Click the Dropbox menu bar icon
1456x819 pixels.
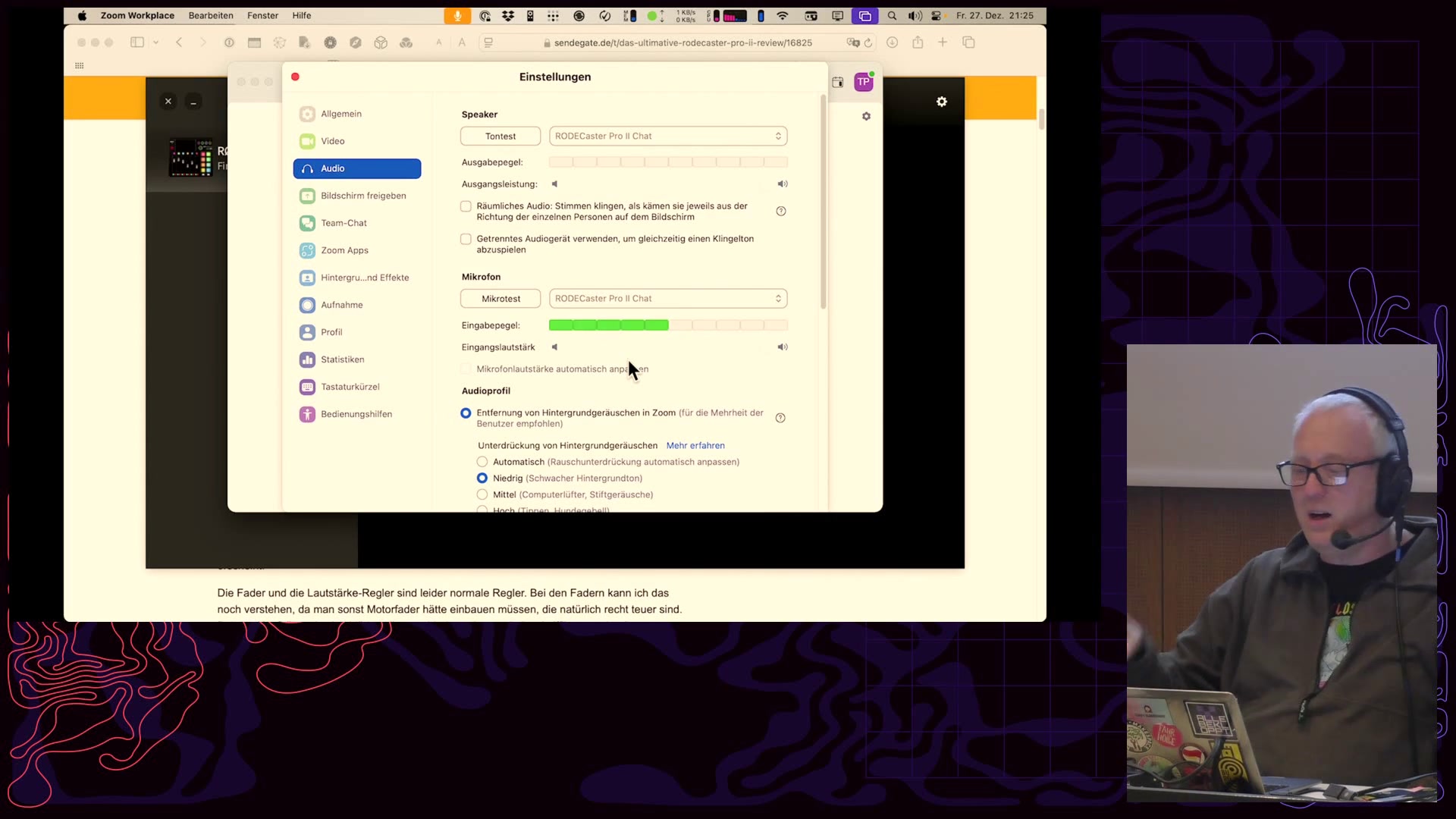coord(508,16)
